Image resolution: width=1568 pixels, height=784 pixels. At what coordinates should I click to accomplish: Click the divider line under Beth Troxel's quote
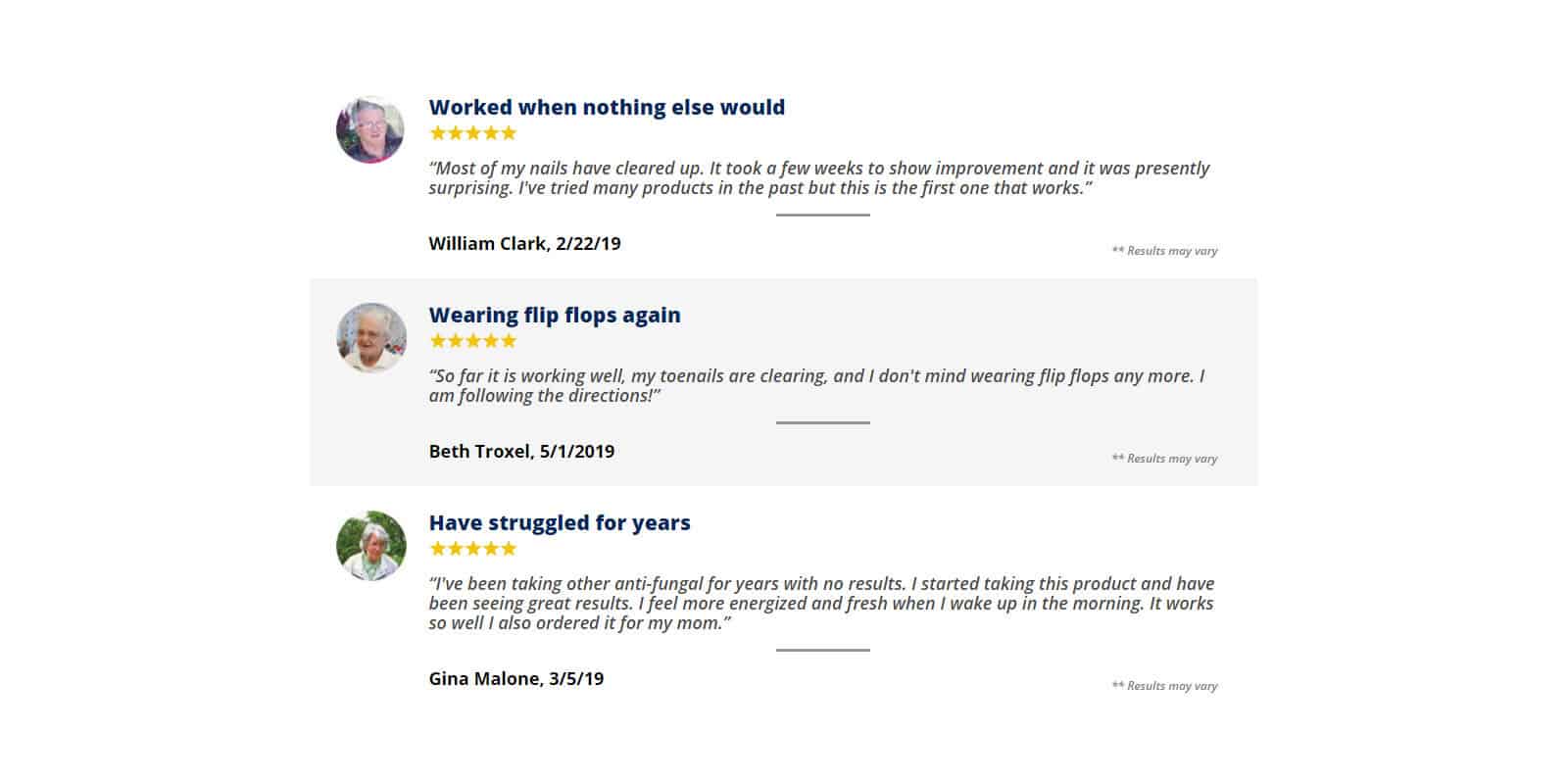[x=823, y=422]
